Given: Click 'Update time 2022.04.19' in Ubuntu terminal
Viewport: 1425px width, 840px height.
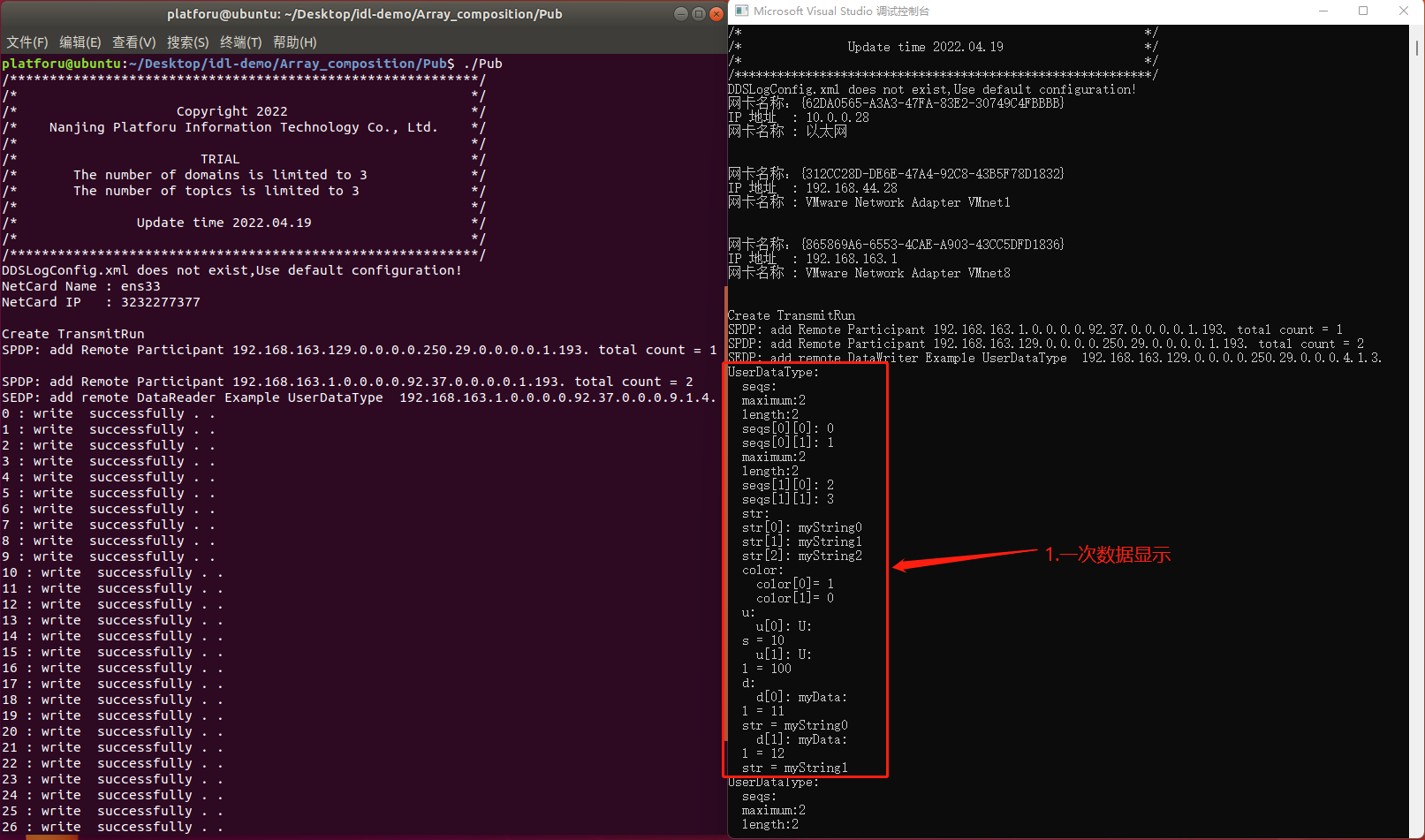Looking at the screenshot, I should pos(224,223).
